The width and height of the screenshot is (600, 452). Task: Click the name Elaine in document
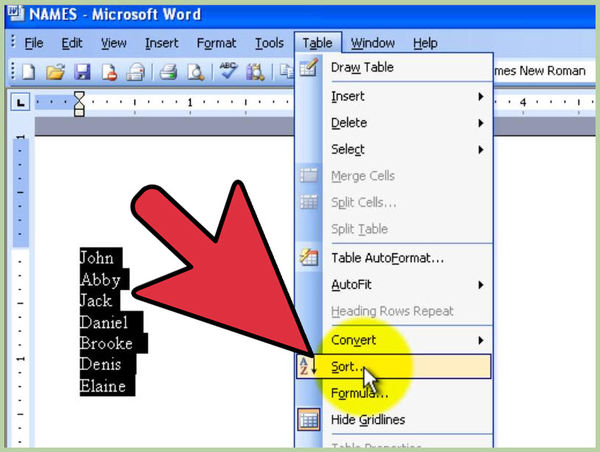[x=103, y=385]
